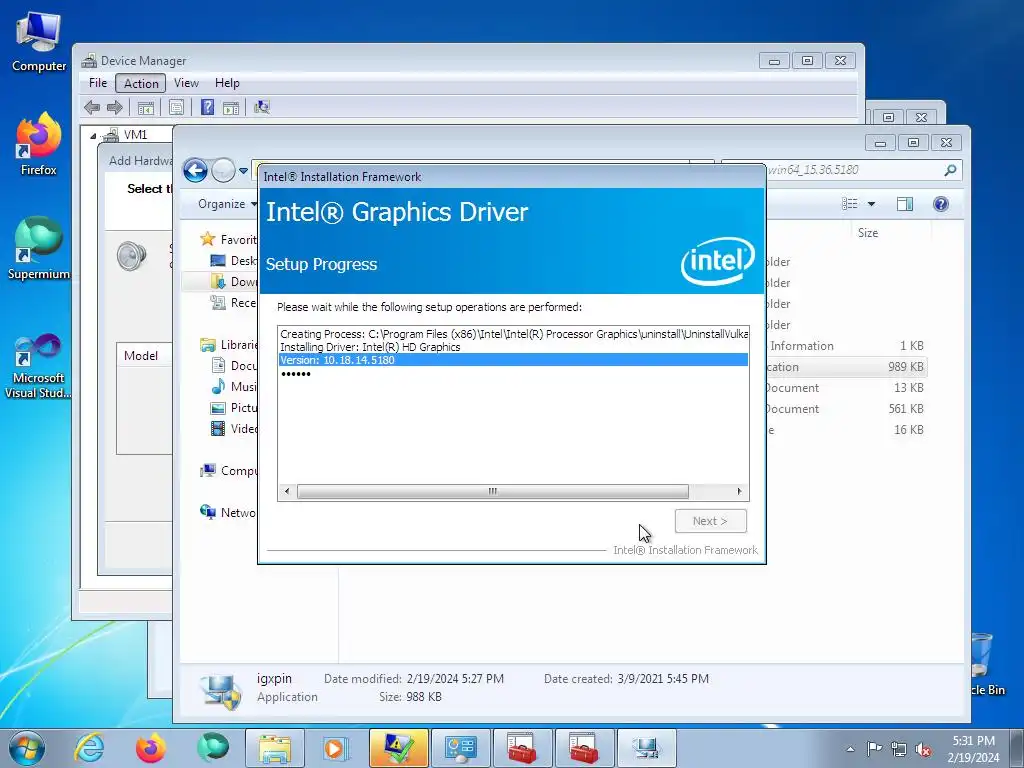
Task: Select Libraries in the navigation pane
Action: tap(230, 345)
